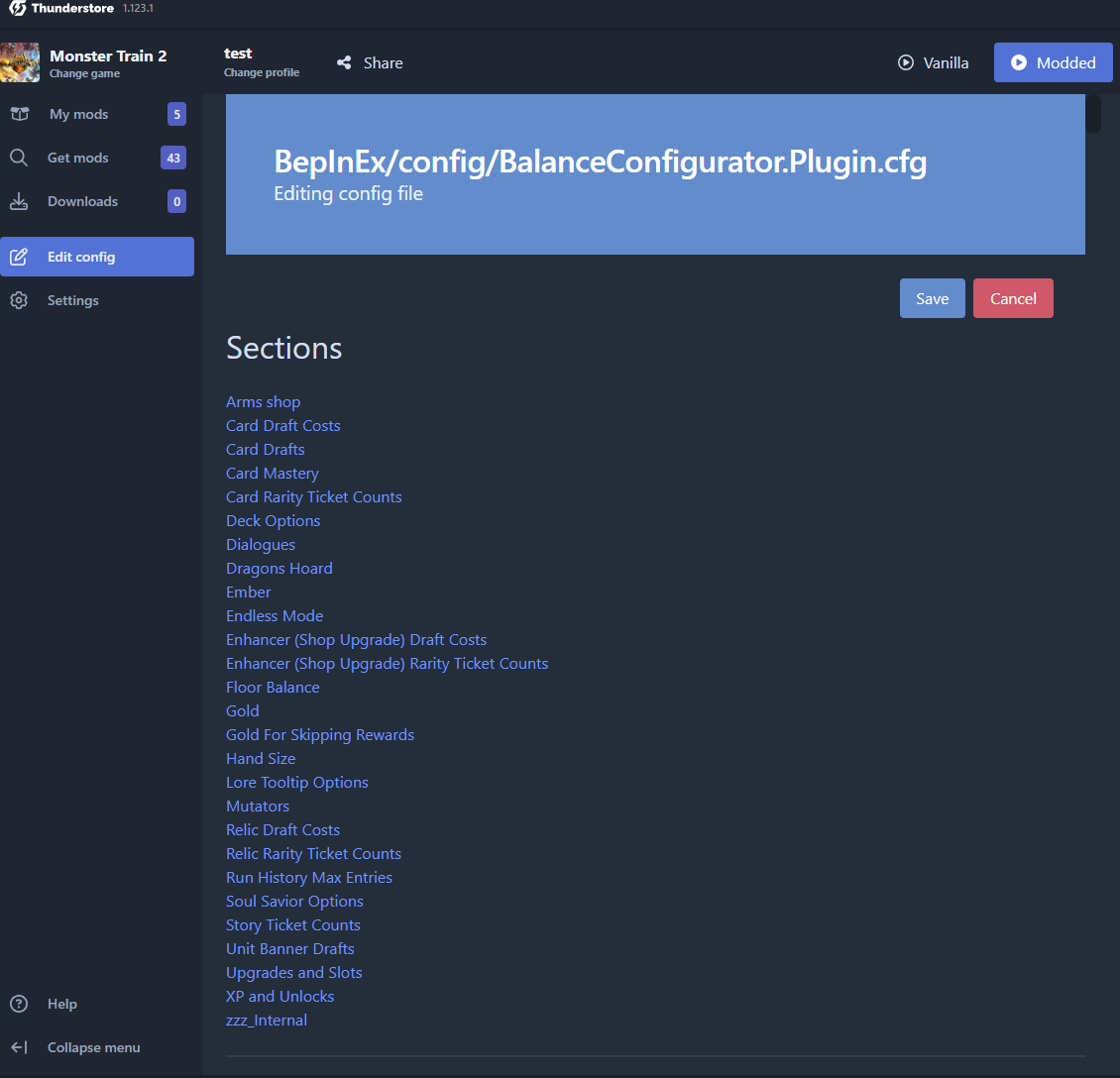Open Relic Draft Costs section

point(282,829)
